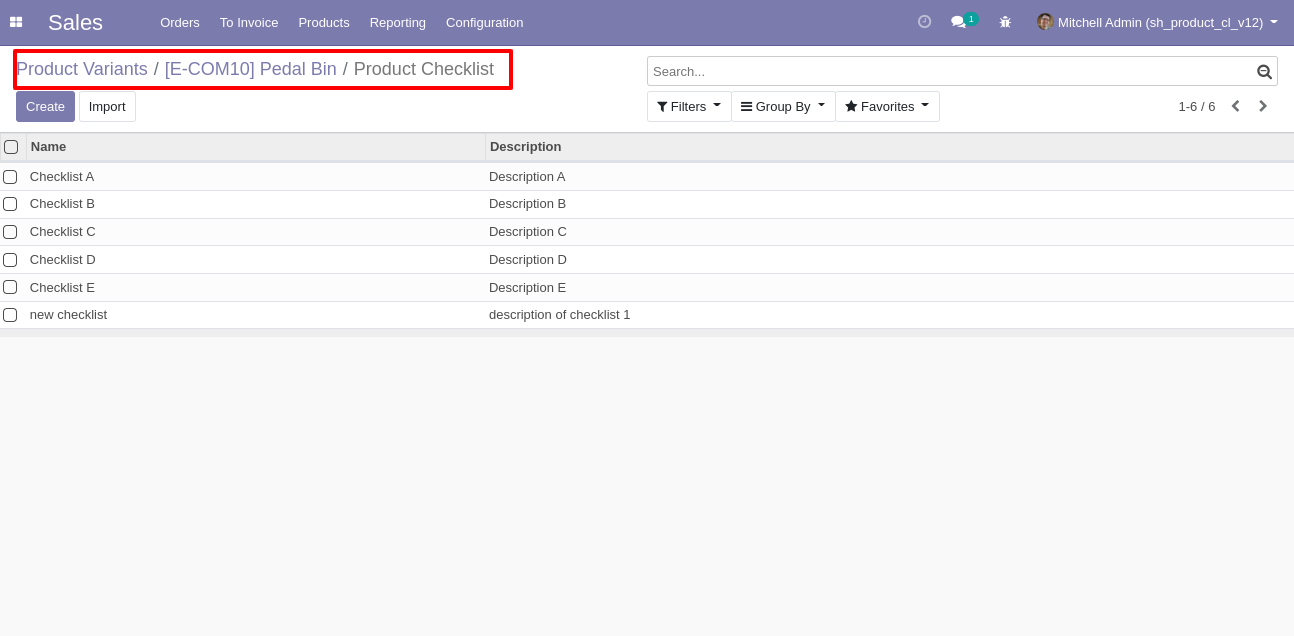Viewport: 1294px width, 636px height.
Task: Open the conversations chat bubble icon
Action: [959, 22]
